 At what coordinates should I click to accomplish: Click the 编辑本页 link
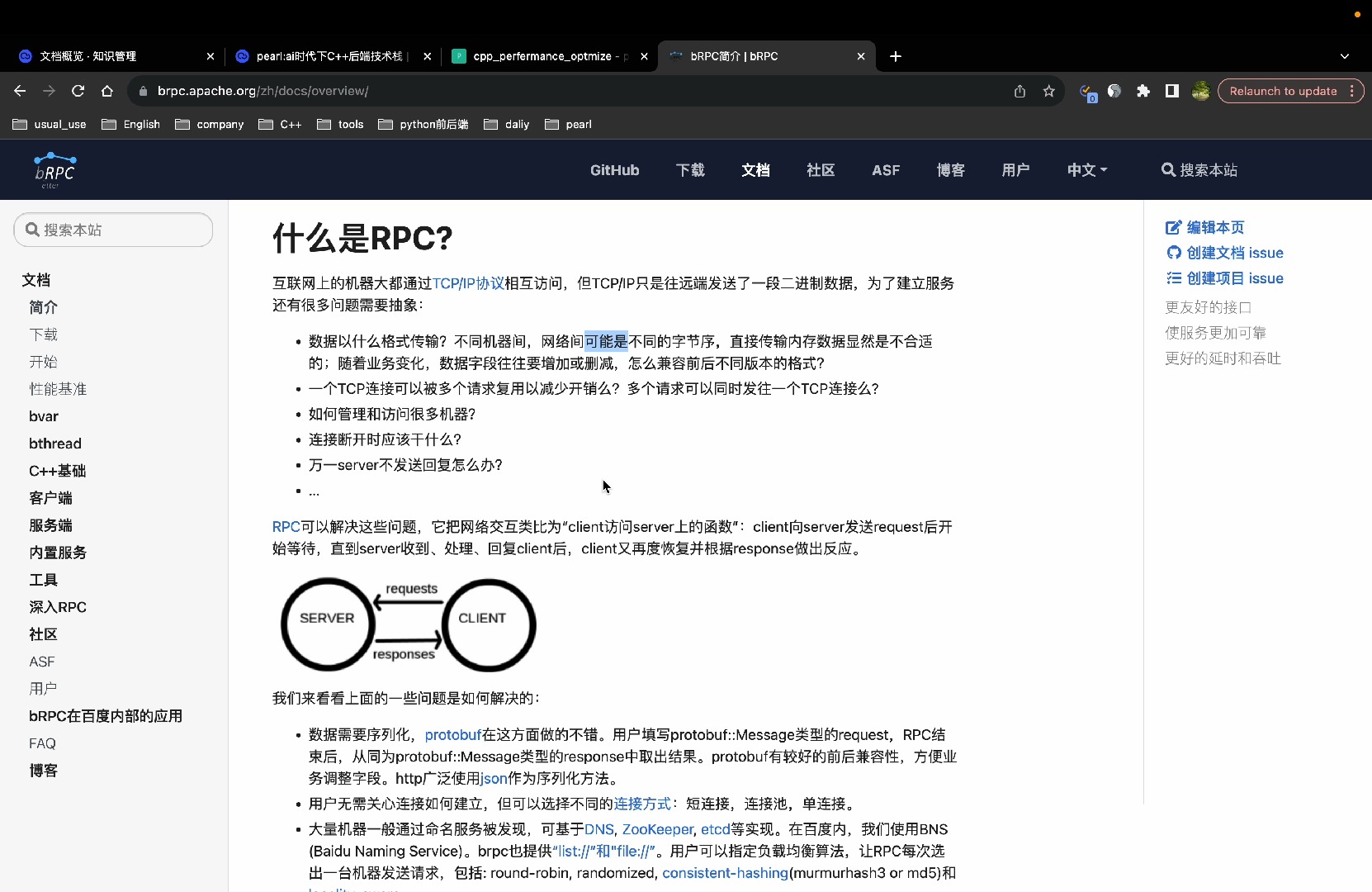coord(1204,227)
